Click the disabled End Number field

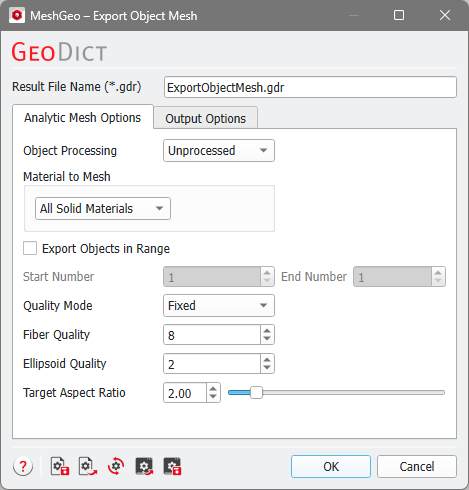coord(399,277)
